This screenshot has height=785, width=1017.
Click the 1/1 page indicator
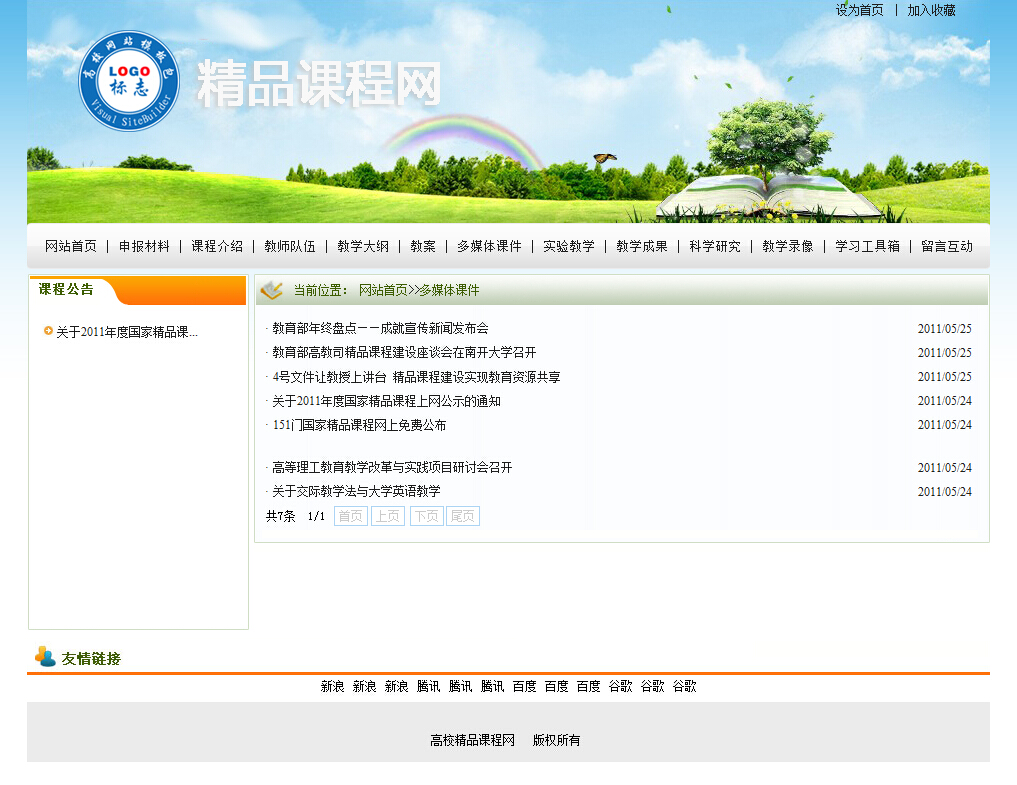coord(316,516)
